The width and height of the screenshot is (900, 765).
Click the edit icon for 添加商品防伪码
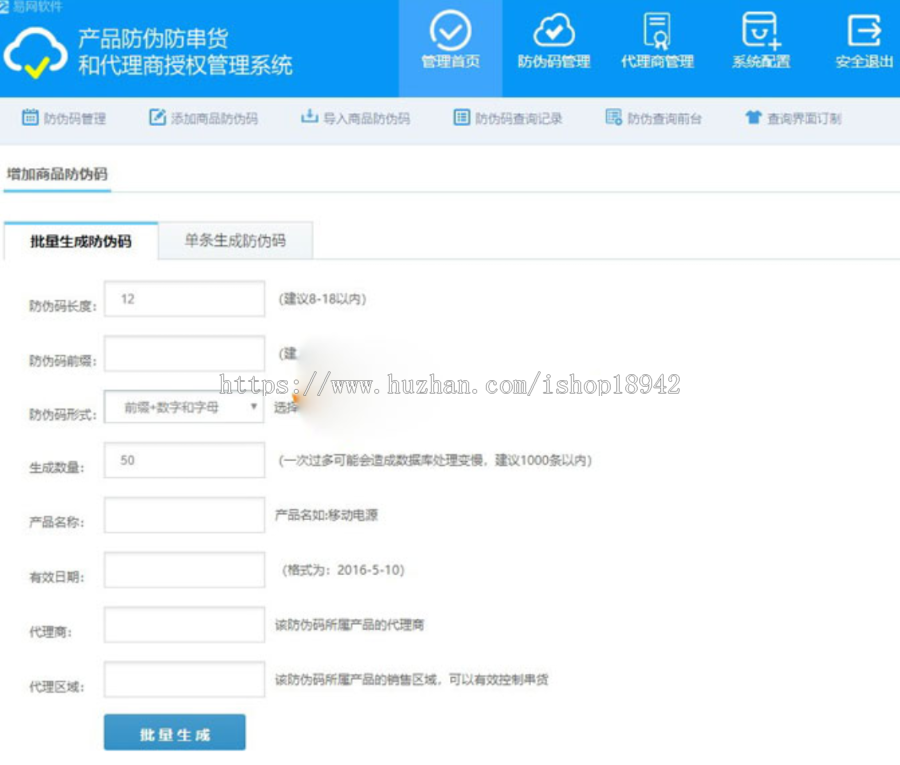pos(157,117)
